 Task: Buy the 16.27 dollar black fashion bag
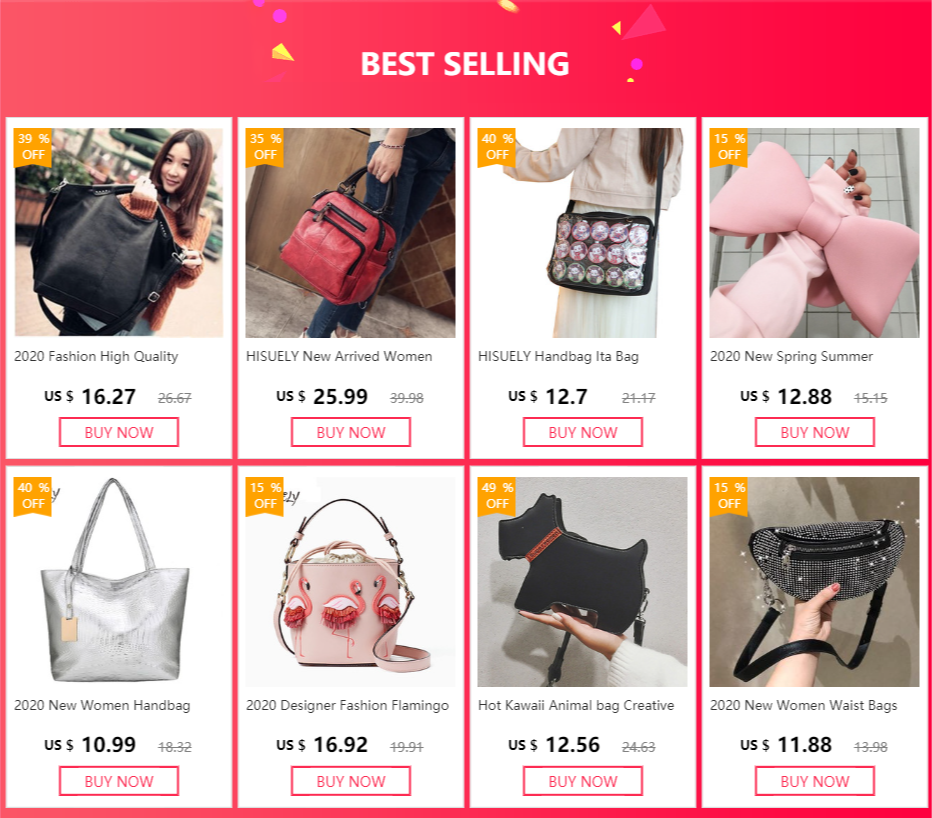click(119, 432)
